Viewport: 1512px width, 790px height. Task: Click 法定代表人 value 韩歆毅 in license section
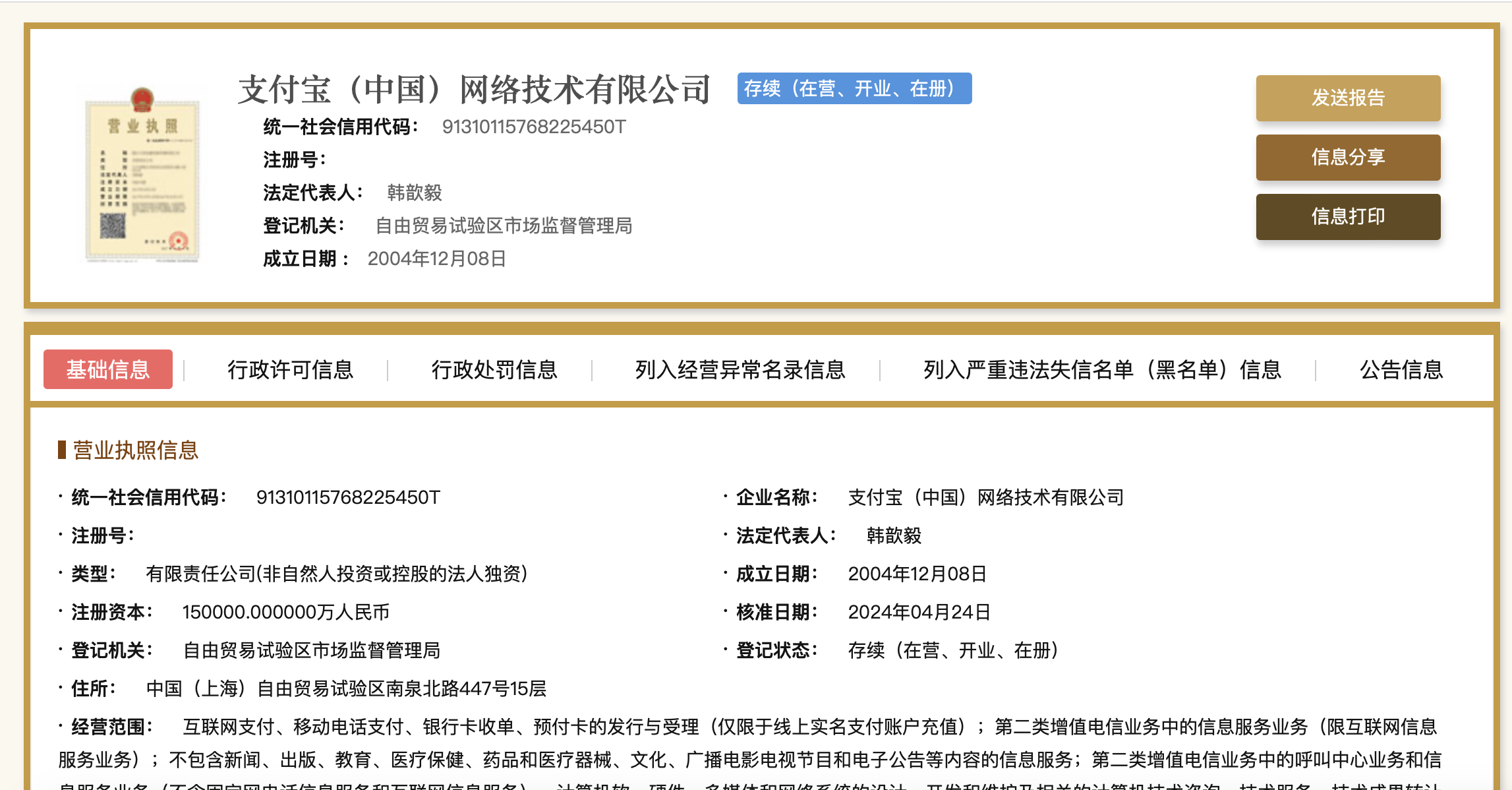(894, 535)
